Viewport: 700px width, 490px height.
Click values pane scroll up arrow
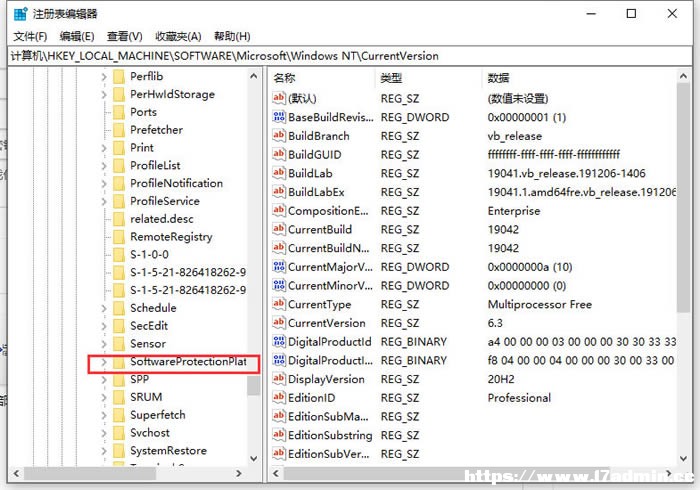coord(683,76)
